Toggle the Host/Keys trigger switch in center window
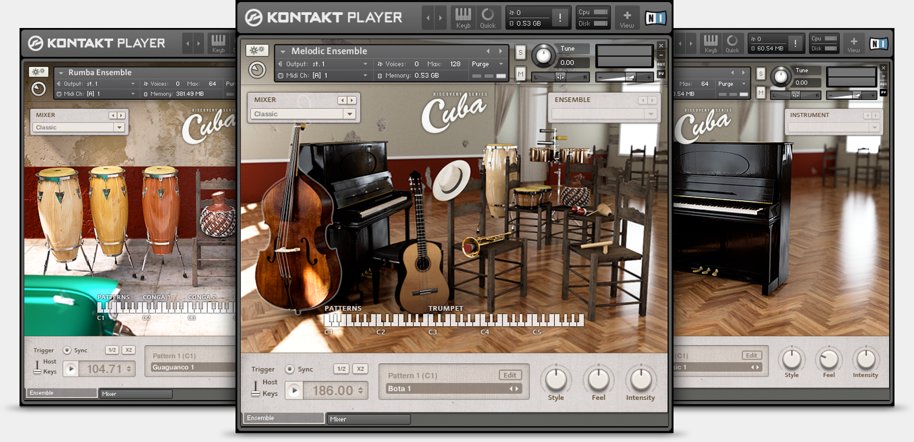 [255, 387]
